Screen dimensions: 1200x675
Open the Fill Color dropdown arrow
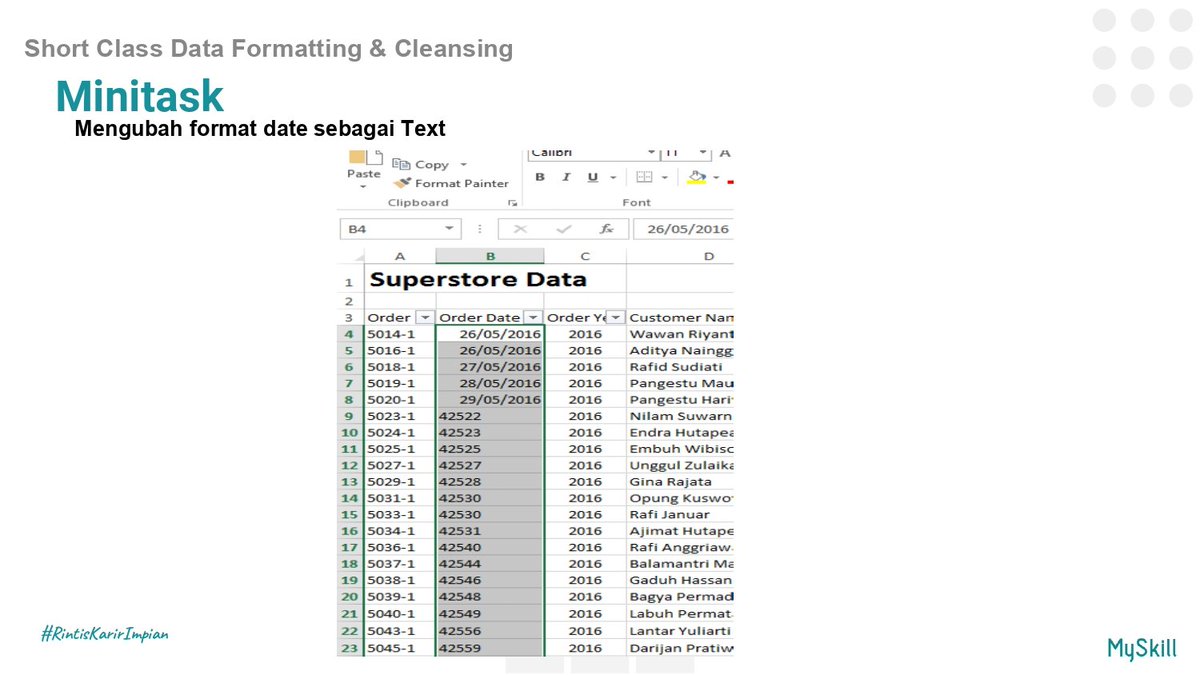click(718, 178)
